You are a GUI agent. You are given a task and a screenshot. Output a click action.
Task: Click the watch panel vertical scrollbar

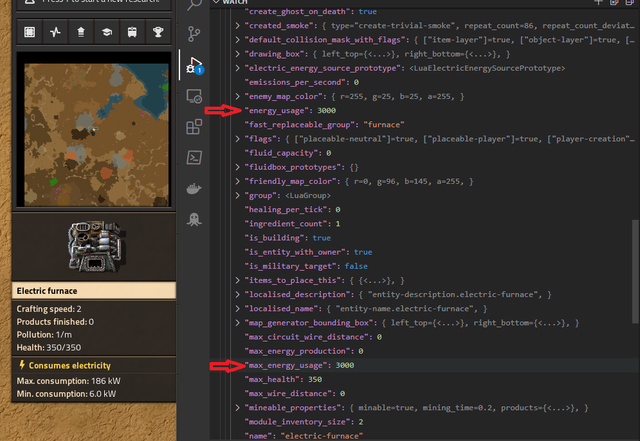(635, 271)
